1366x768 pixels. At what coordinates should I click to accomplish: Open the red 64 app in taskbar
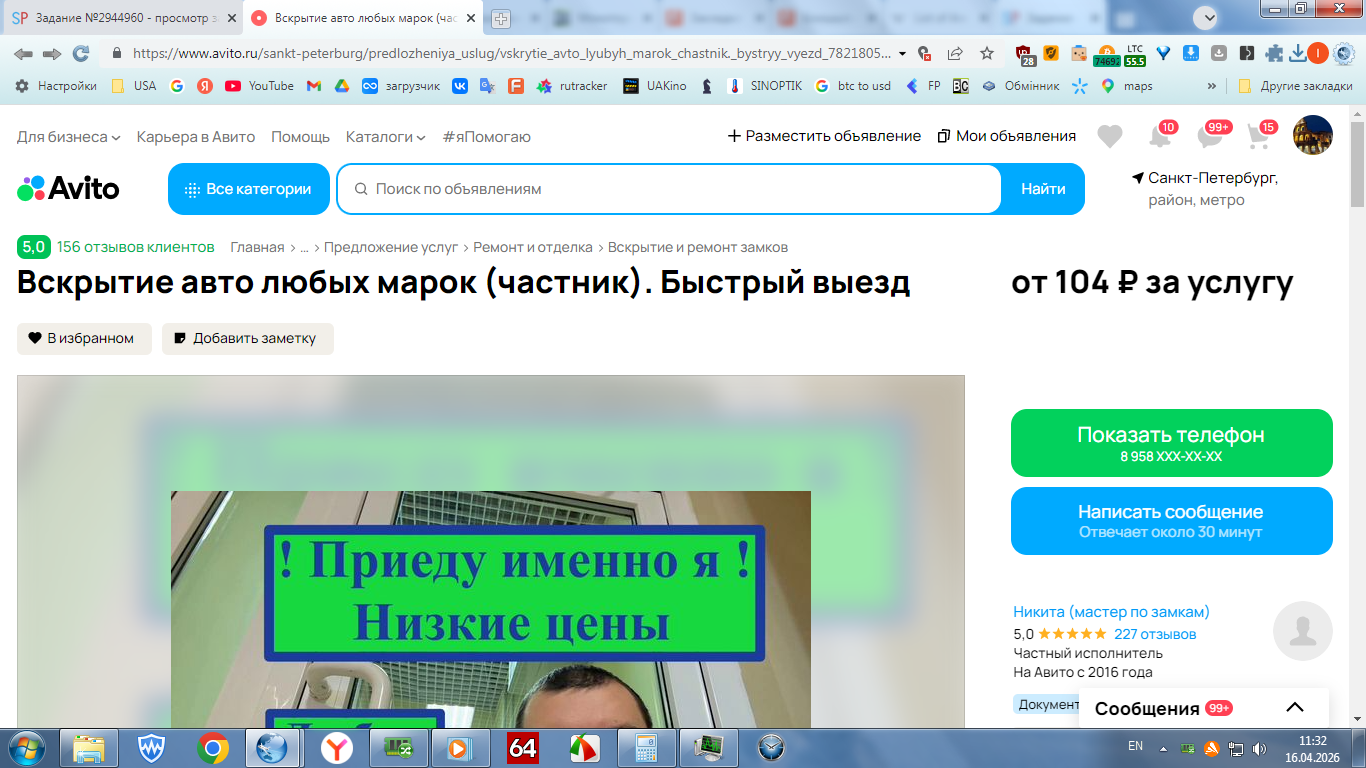pos(523,747)
